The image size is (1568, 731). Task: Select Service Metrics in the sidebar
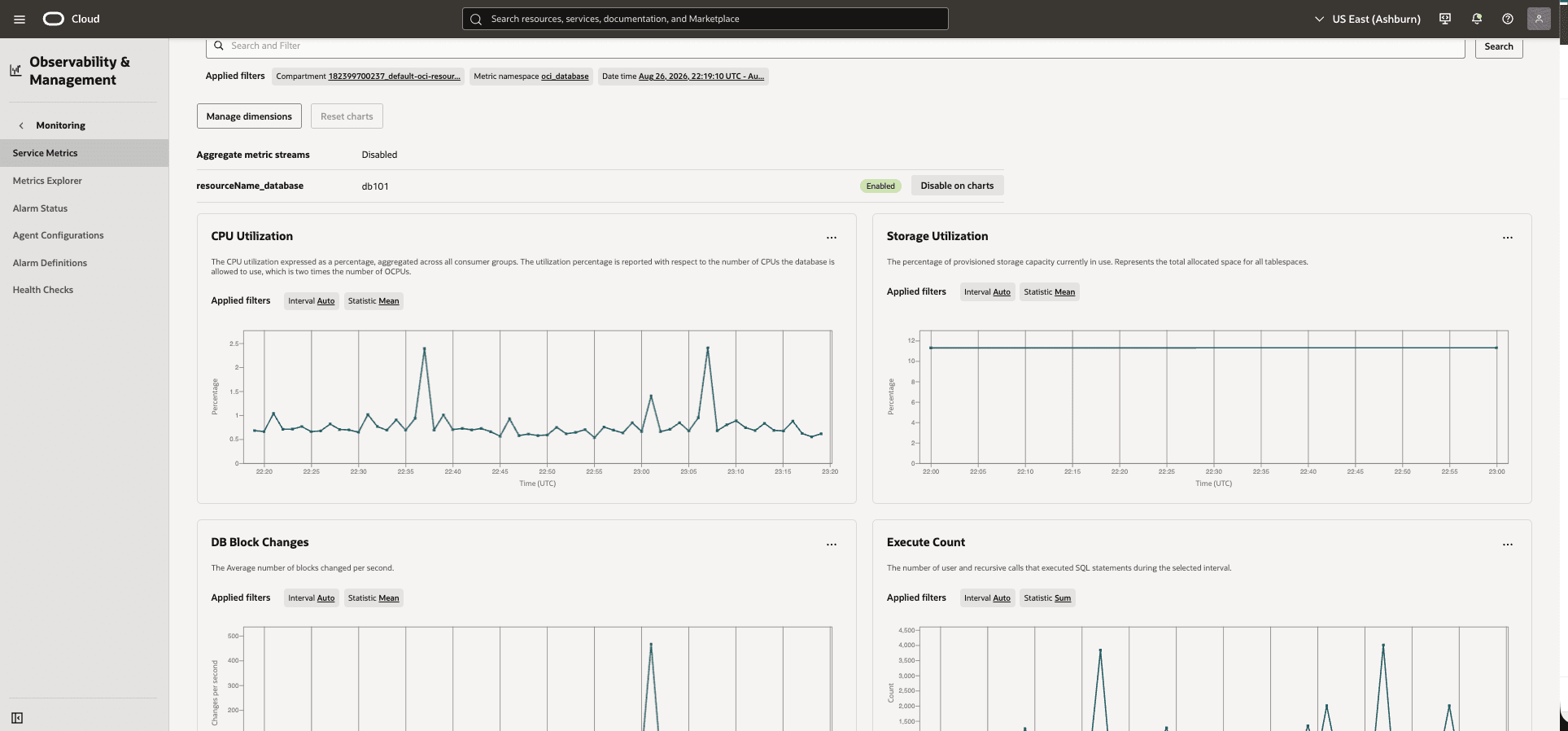[x=85, y=153]
